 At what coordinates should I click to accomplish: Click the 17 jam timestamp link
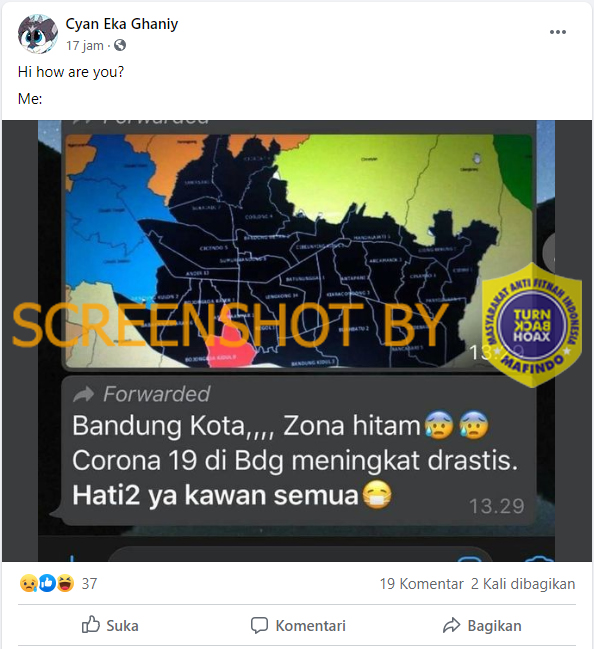[x=85, y=46]
